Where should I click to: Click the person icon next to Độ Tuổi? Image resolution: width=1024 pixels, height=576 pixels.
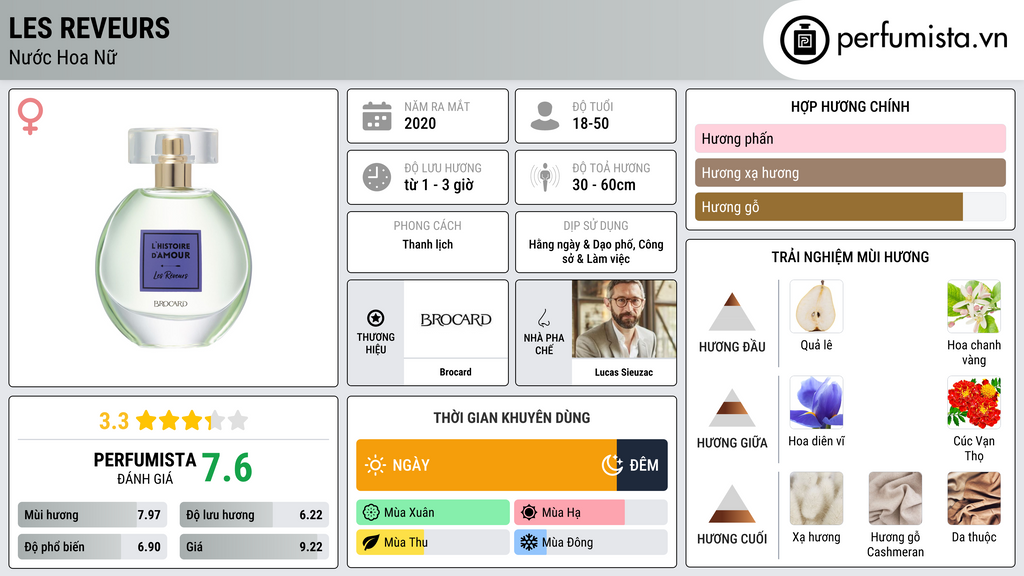(545, 116)
